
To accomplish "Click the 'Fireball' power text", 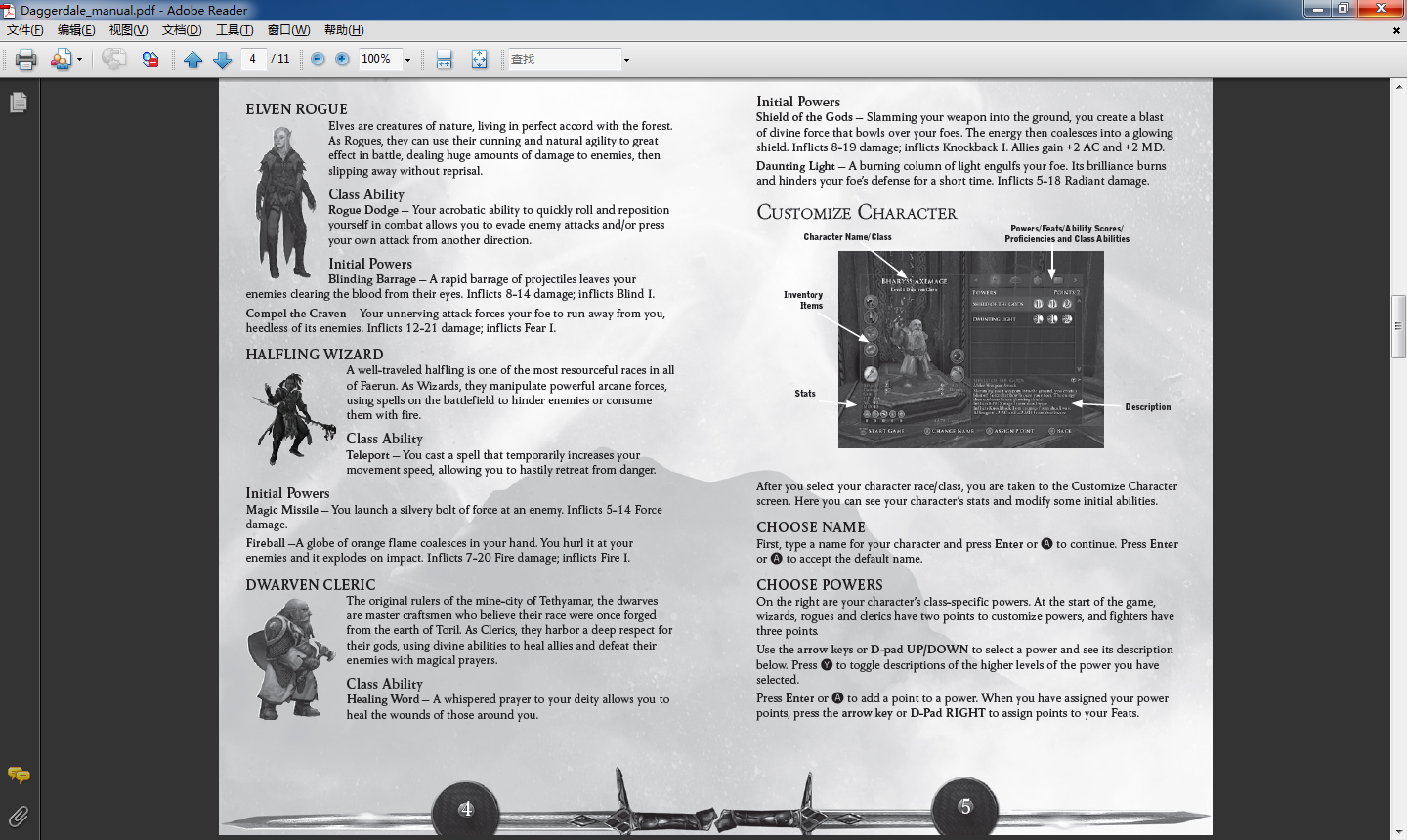I will [266, 543].
